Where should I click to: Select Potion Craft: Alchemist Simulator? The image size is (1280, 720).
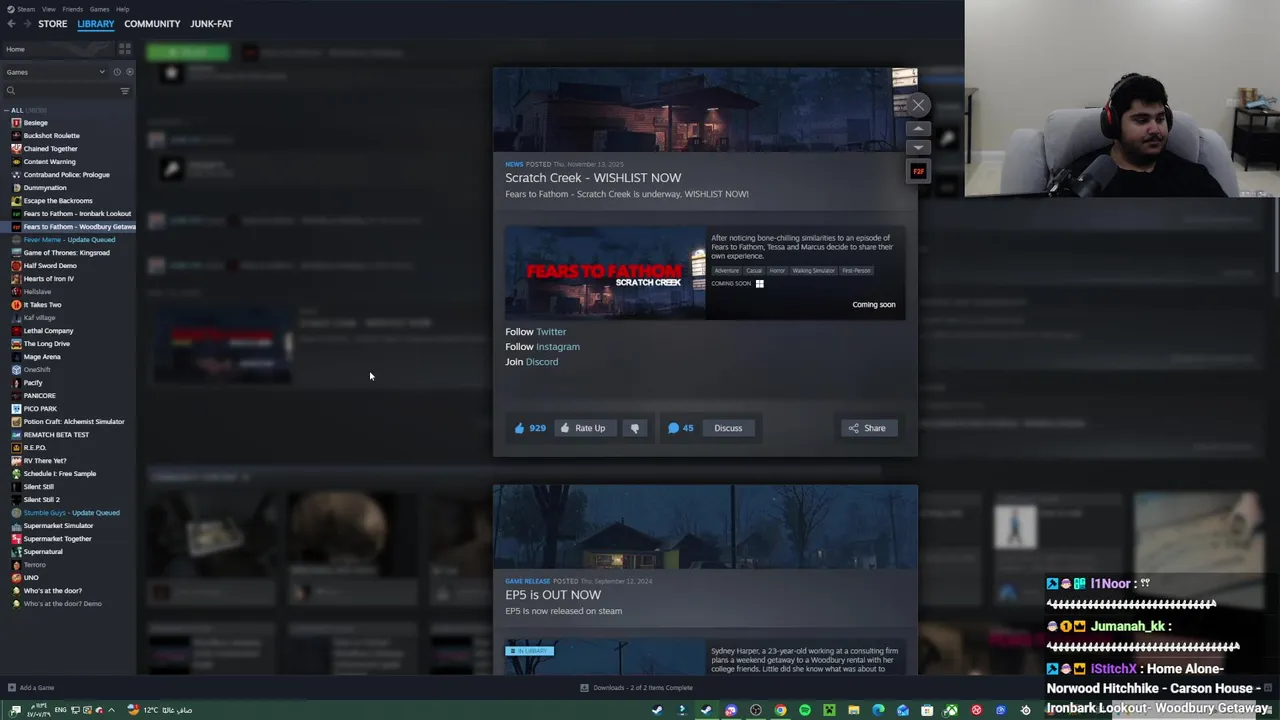tap(74, 422)
